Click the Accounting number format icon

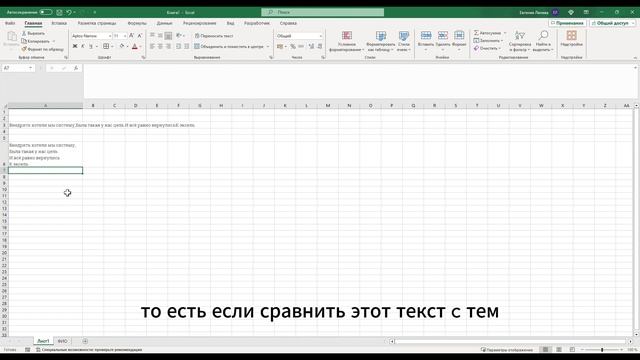(x=280, y=47)
